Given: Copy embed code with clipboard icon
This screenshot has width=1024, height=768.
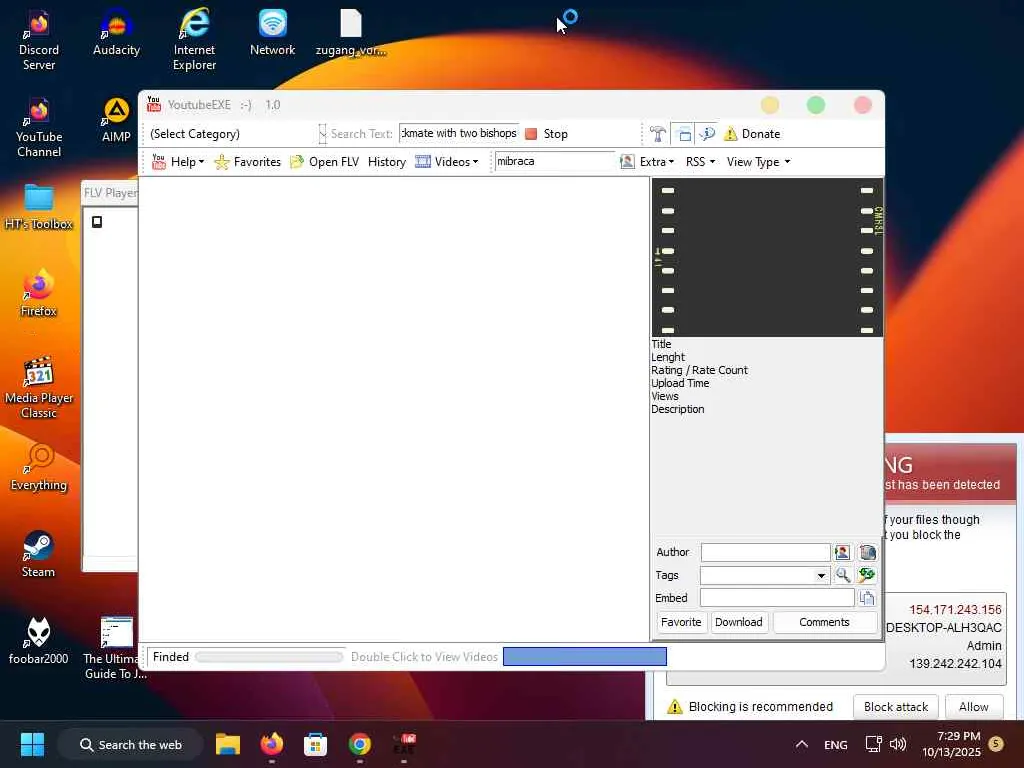Looking at the screenshot, I should [867, 598].
